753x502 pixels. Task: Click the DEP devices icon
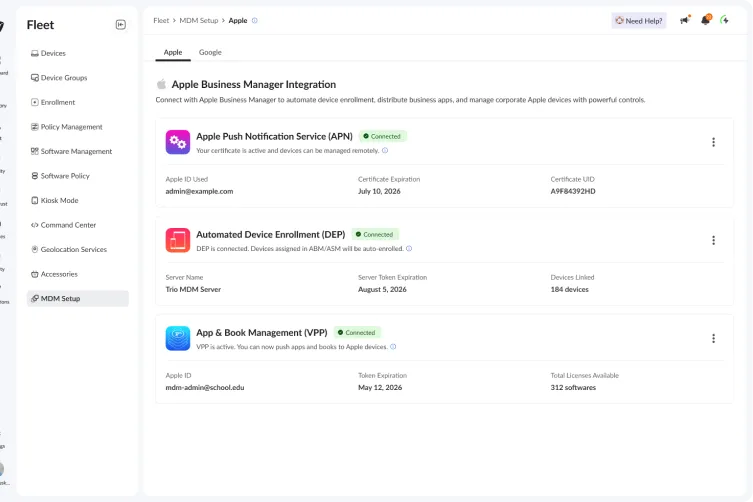tap(178, 240)
